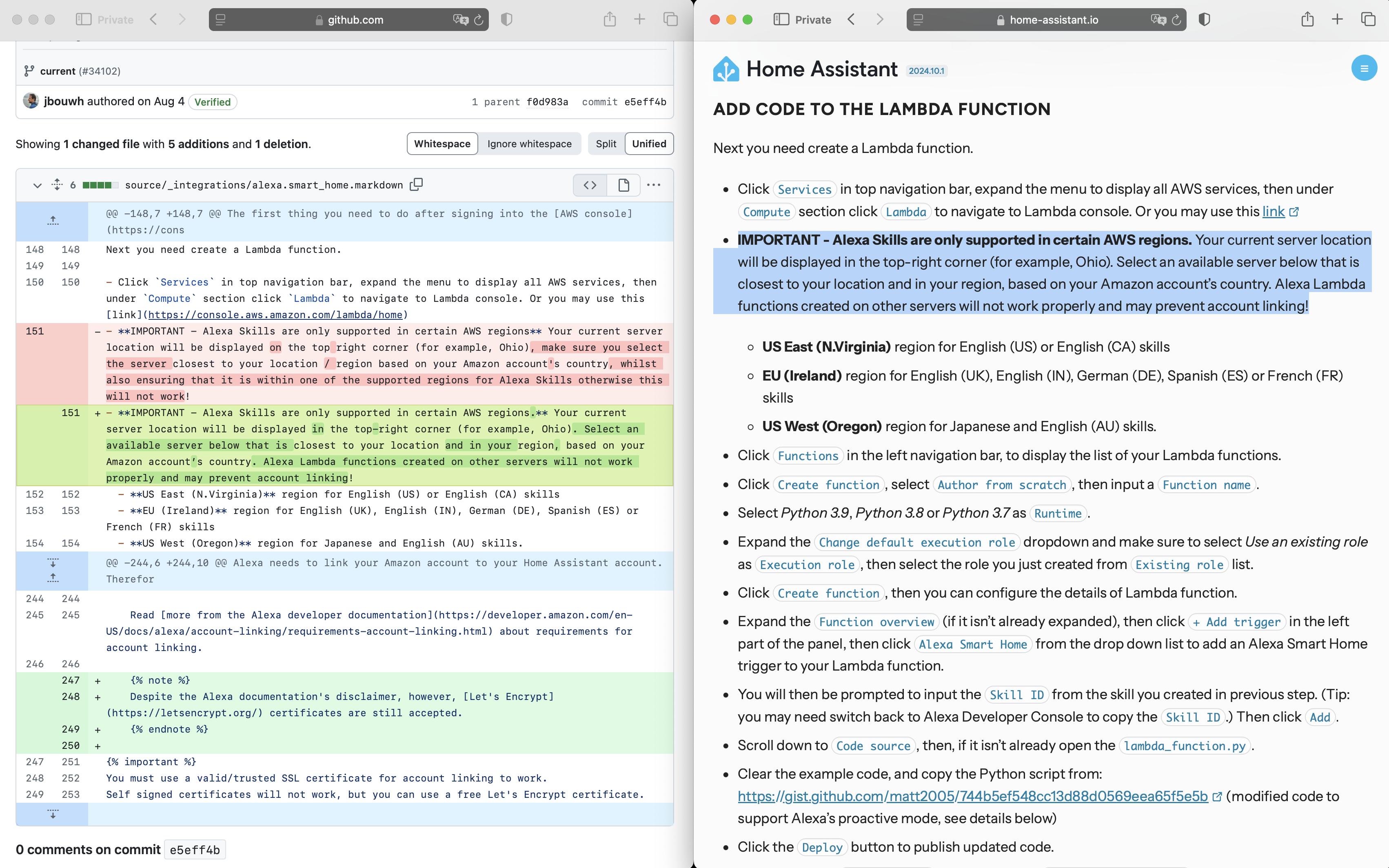Reload the github.com page

478,20
